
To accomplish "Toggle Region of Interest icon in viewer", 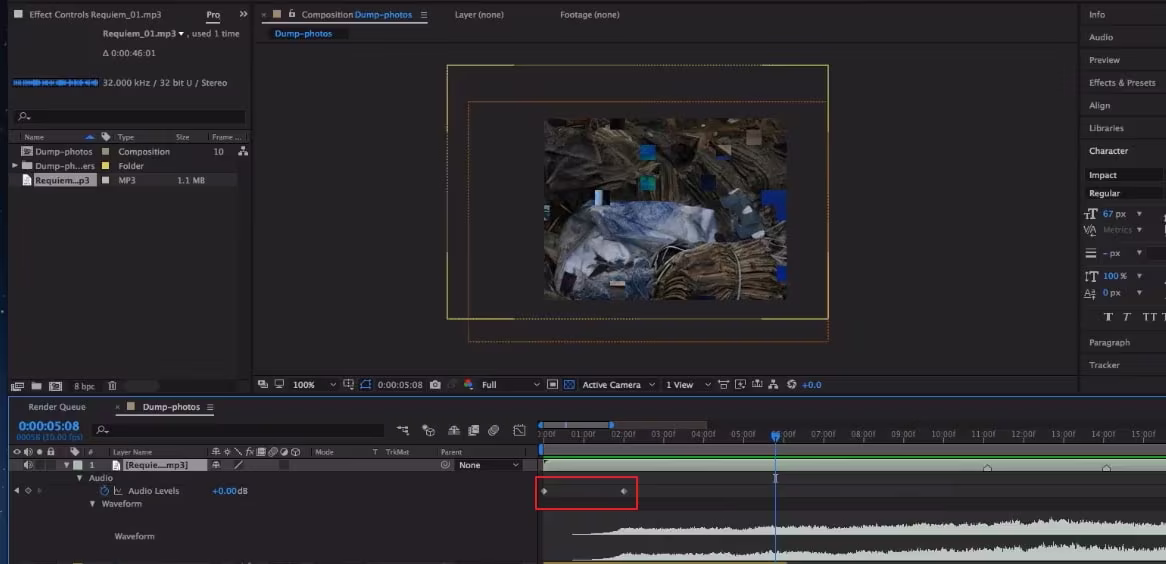I will 552,384.
